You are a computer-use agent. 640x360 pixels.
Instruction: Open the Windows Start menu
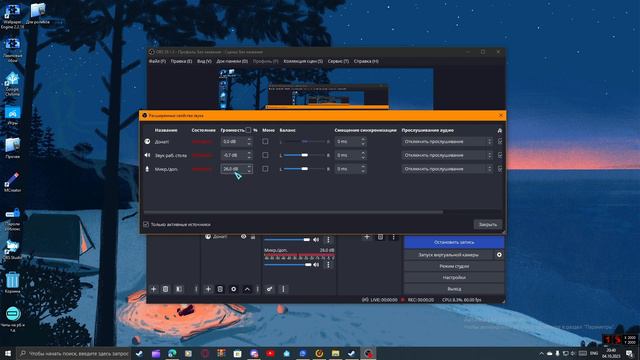(x=8, y=353)
